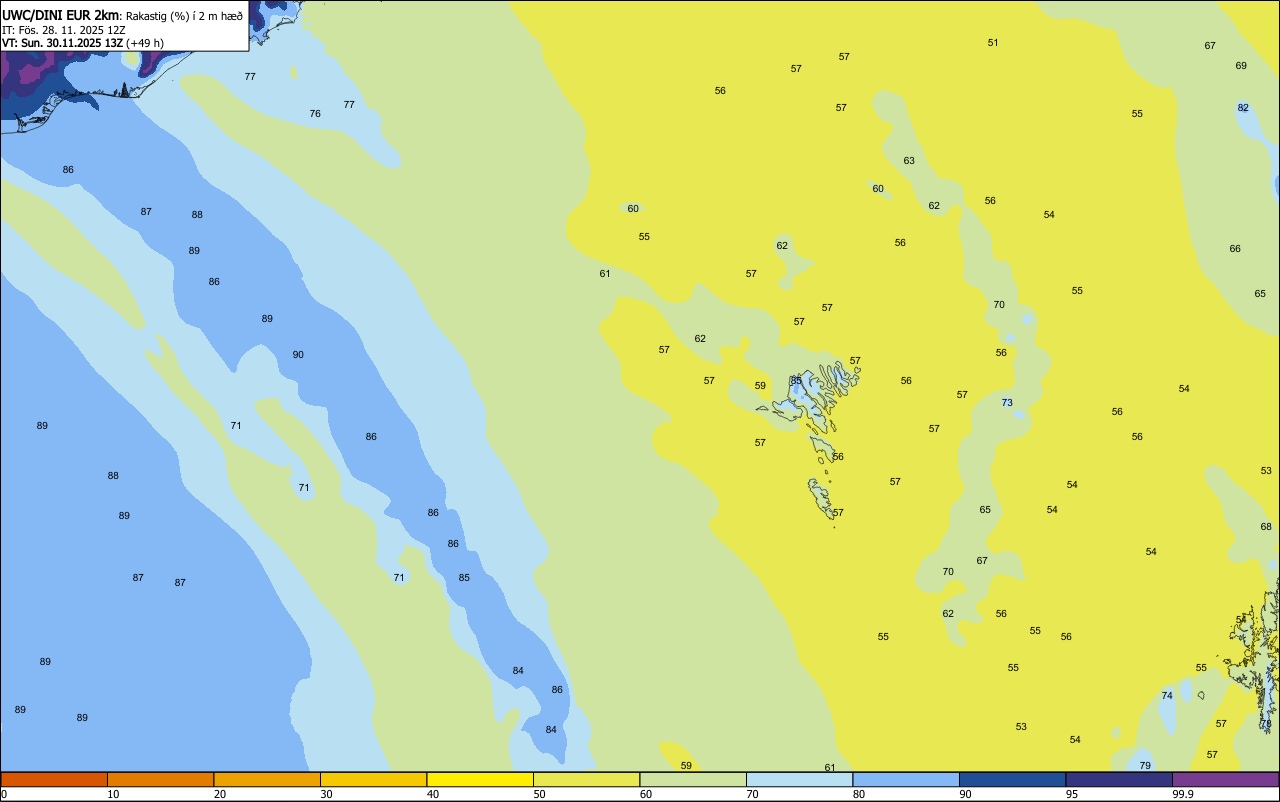This screenshot has height=802, width=1280.
Task: Click the humidity value 76 on the map
Action: pos(315,114)
